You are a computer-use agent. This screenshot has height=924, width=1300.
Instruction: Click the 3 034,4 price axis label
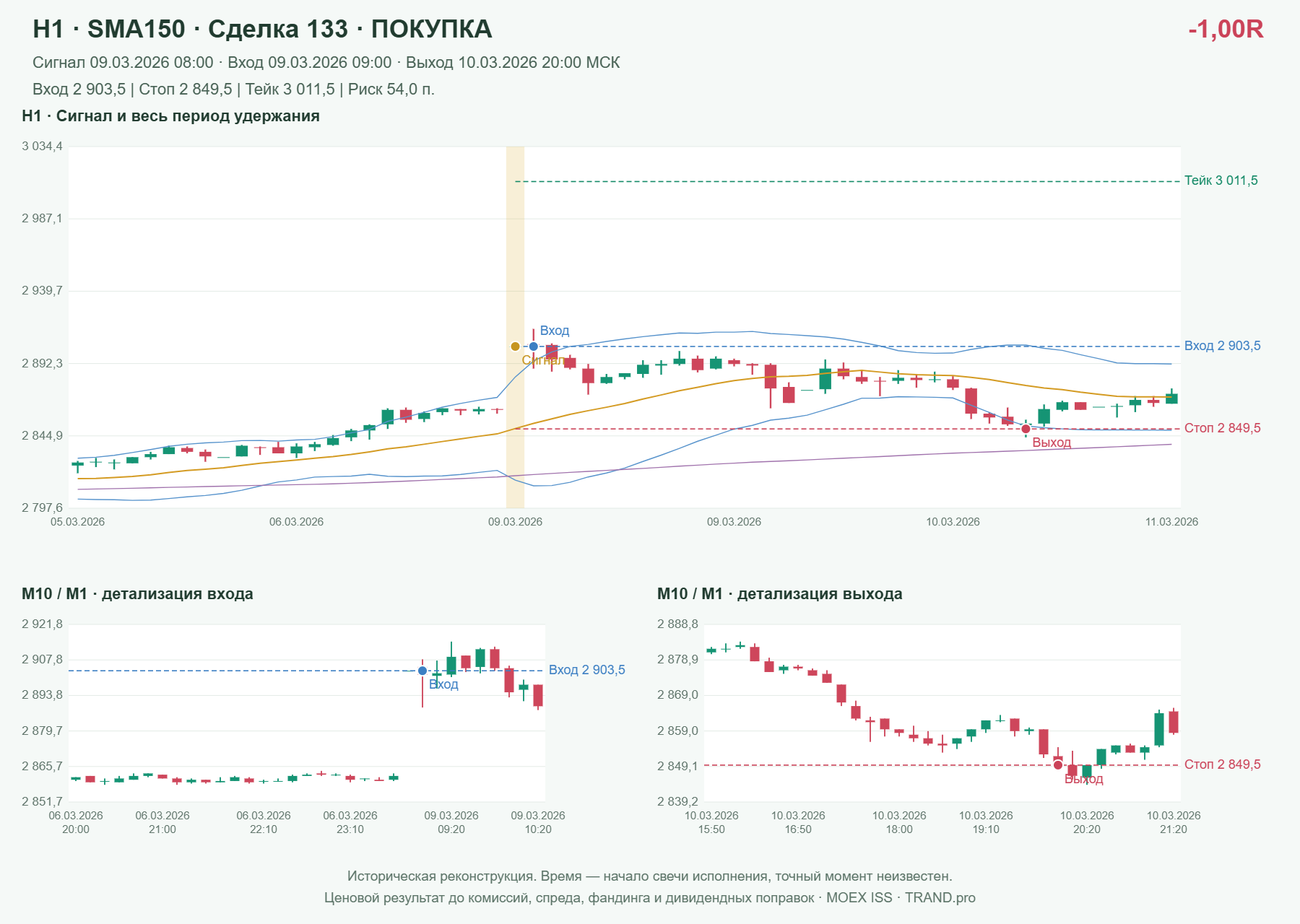coord(42,147)
